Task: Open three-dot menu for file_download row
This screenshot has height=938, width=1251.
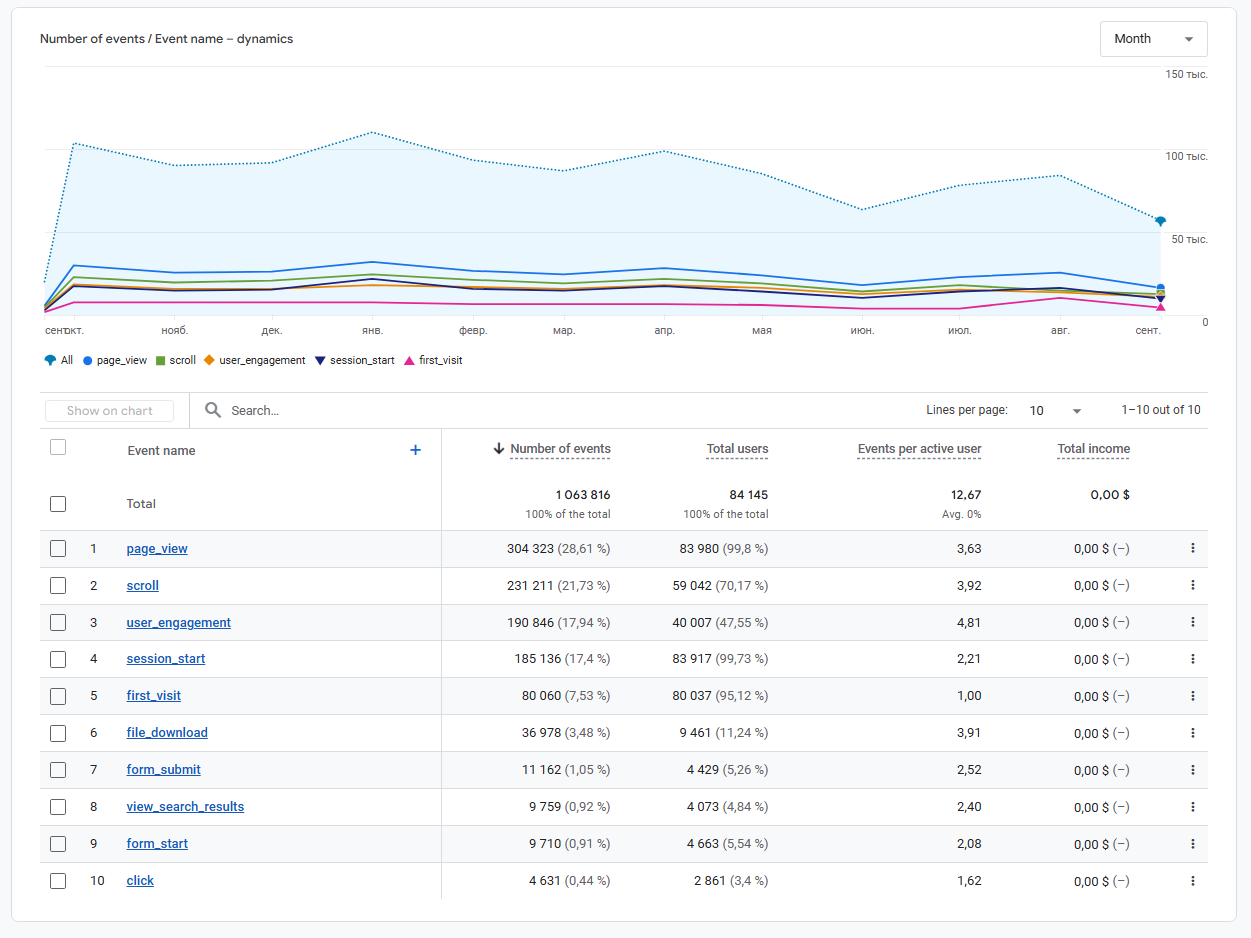Action: coord(1192,733)
